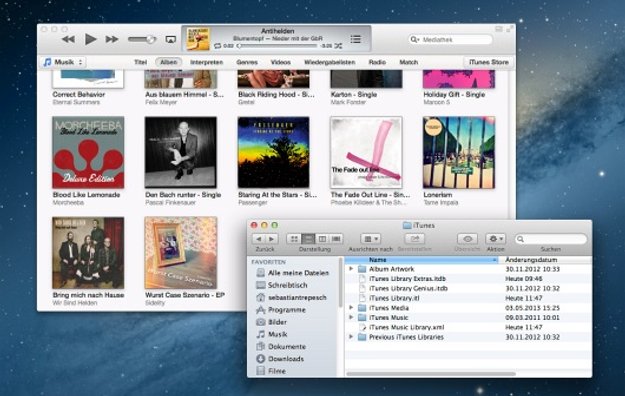Skip to next track with forward button
Screen dimensions: 625x396
click(112, 39)
